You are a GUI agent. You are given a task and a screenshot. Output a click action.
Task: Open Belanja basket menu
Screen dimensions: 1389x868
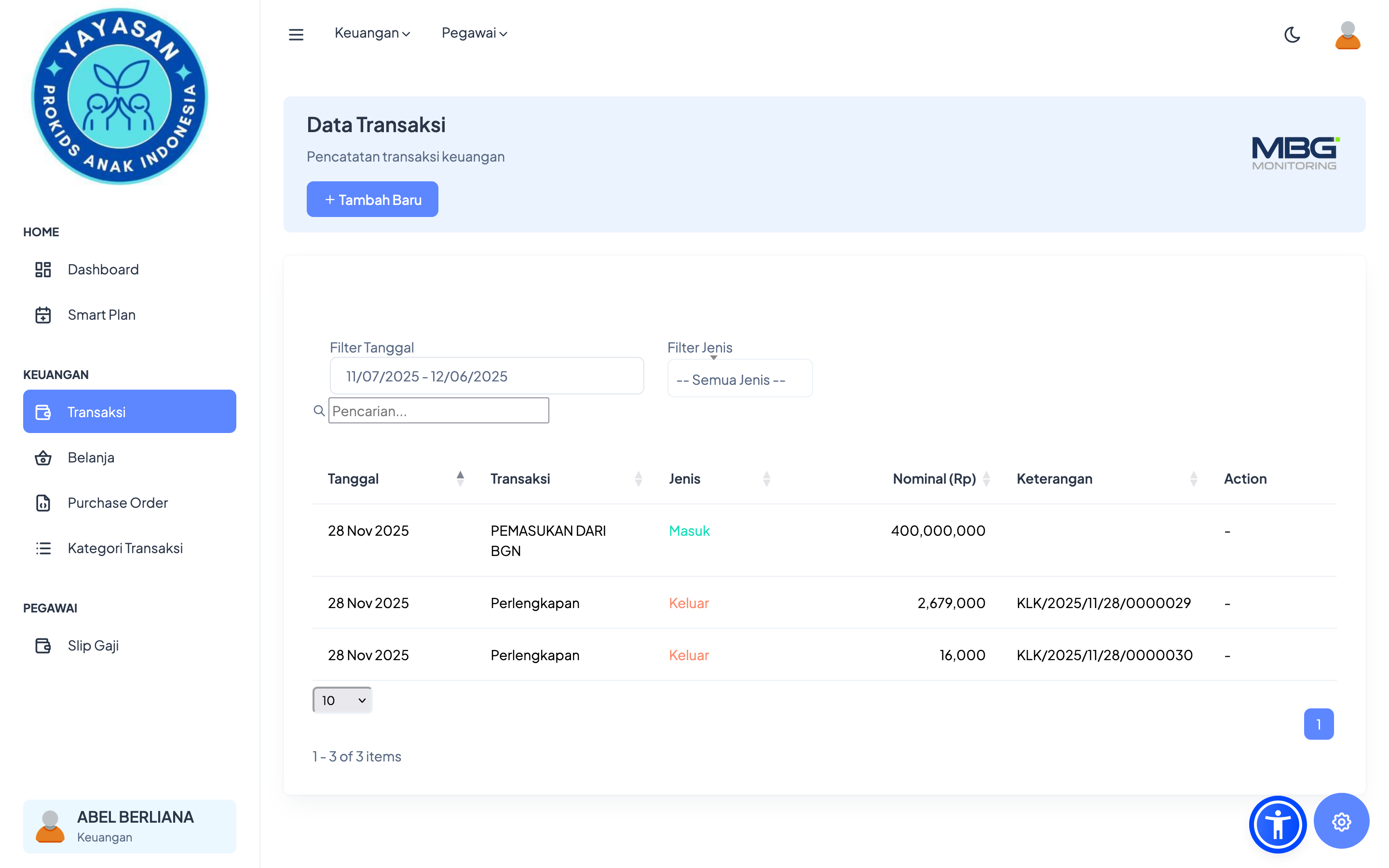[91, 458]
